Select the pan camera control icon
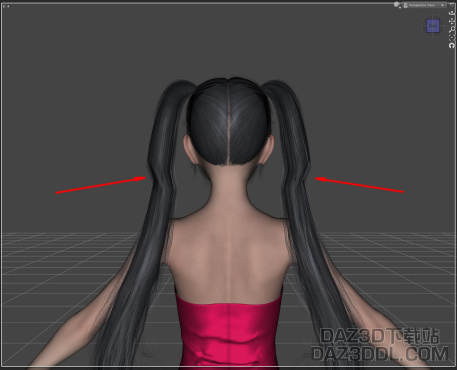 [x=452, y=21]
